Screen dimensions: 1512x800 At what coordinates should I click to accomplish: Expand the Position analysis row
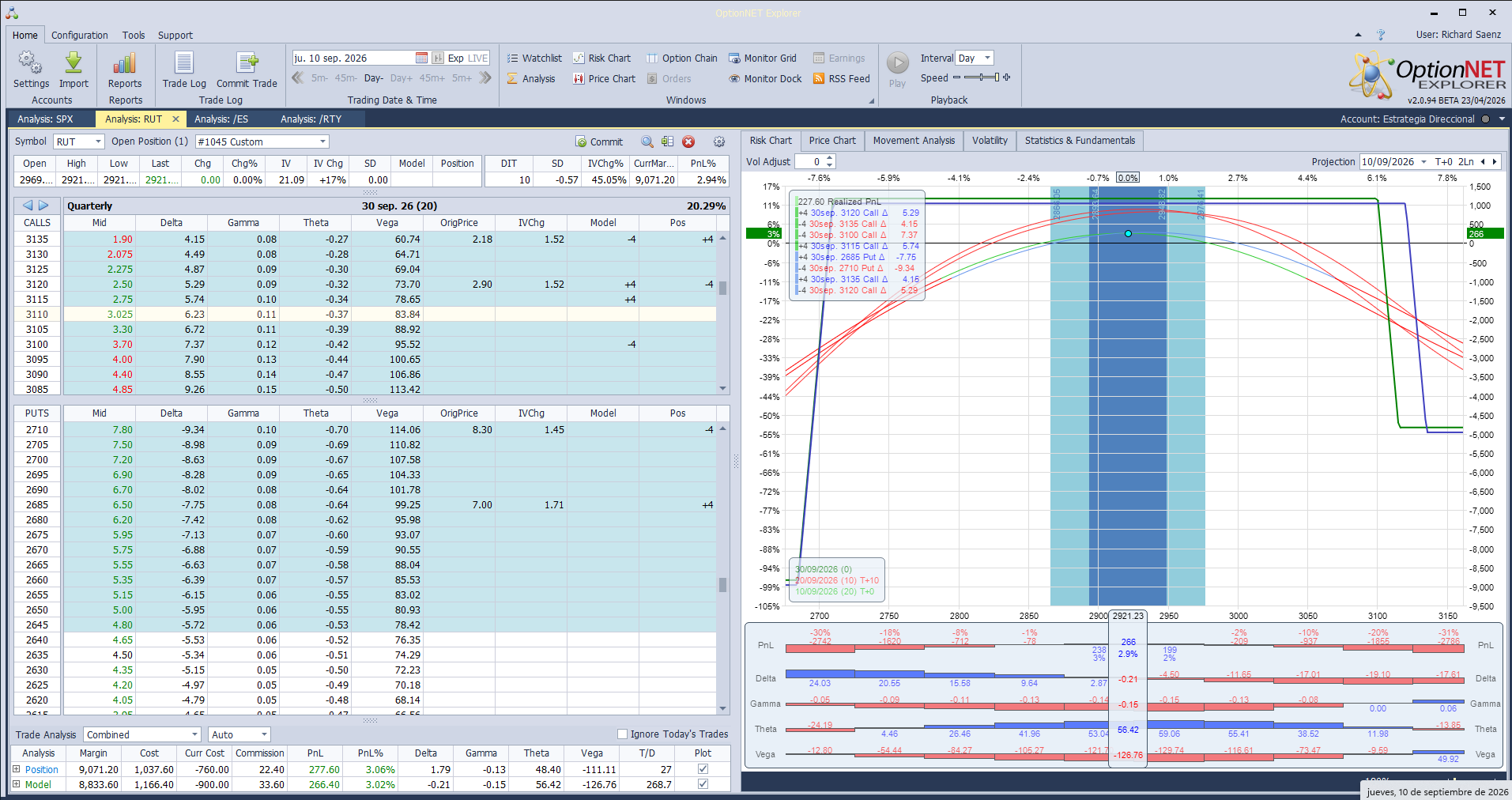(x=16, y=768)
